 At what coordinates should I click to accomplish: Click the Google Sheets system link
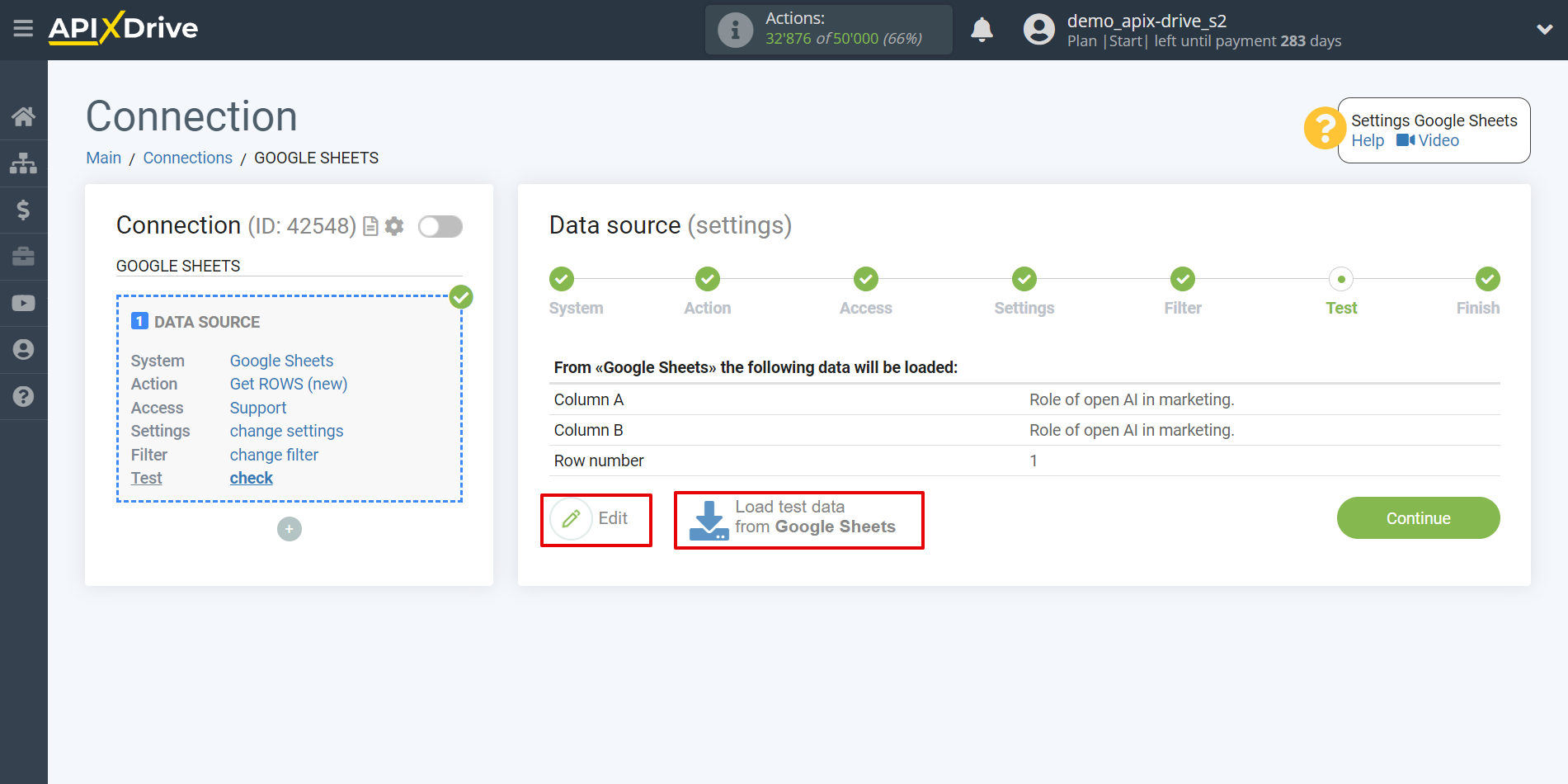[281, 361]
